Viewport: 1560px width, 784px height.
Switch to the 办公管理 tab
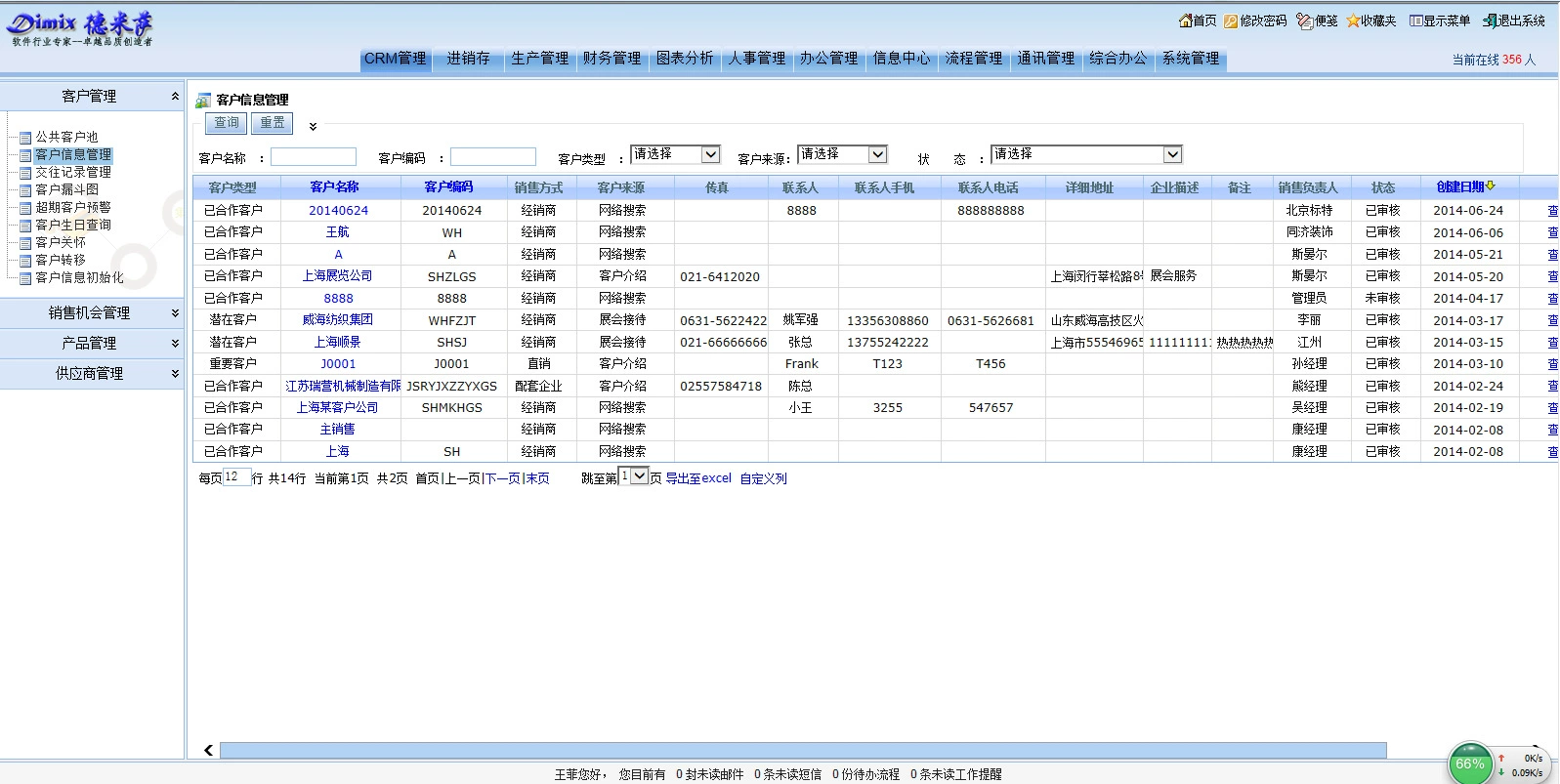(x=828, y=59)
